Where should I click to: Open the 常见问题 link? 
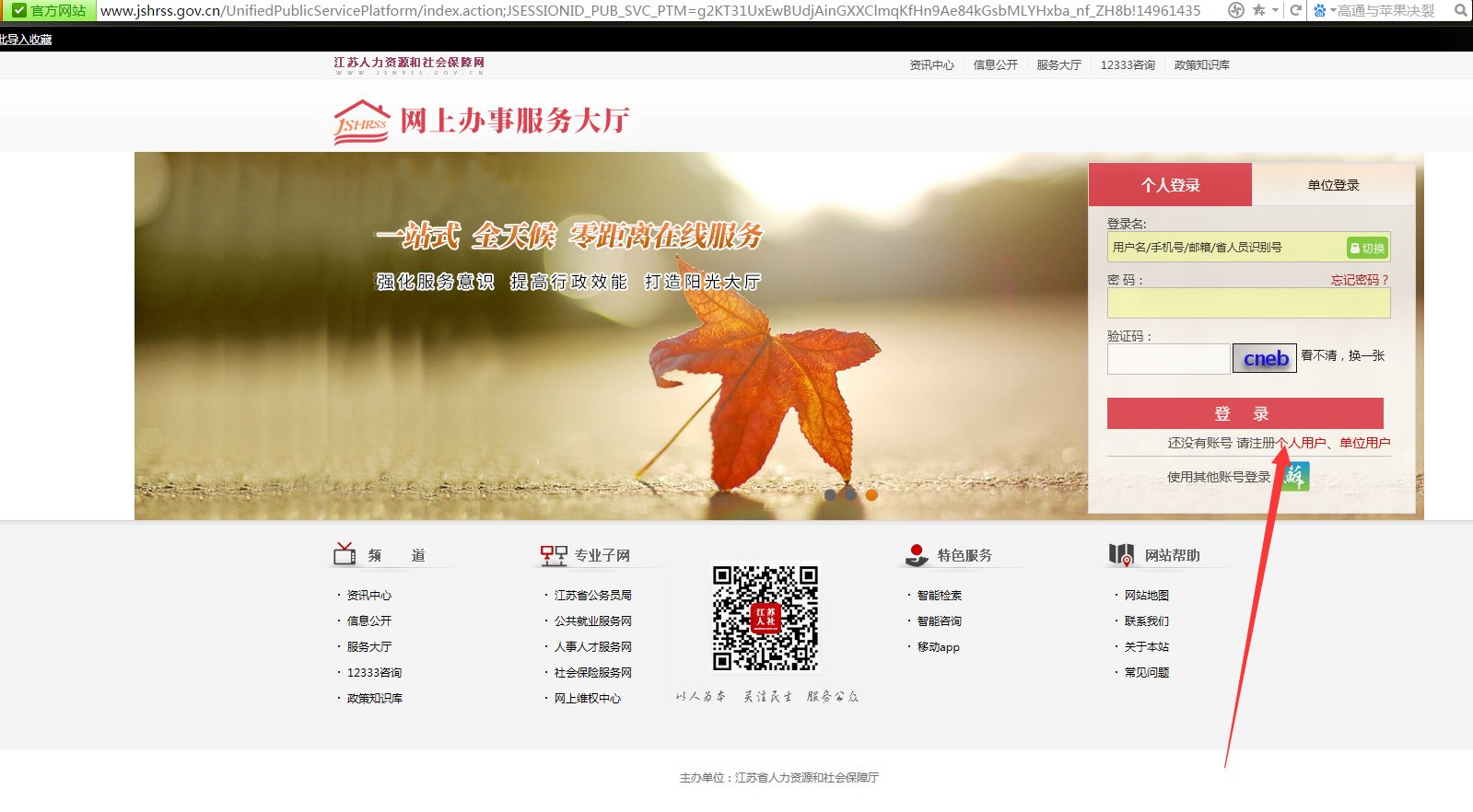(x=1146, y=673)
